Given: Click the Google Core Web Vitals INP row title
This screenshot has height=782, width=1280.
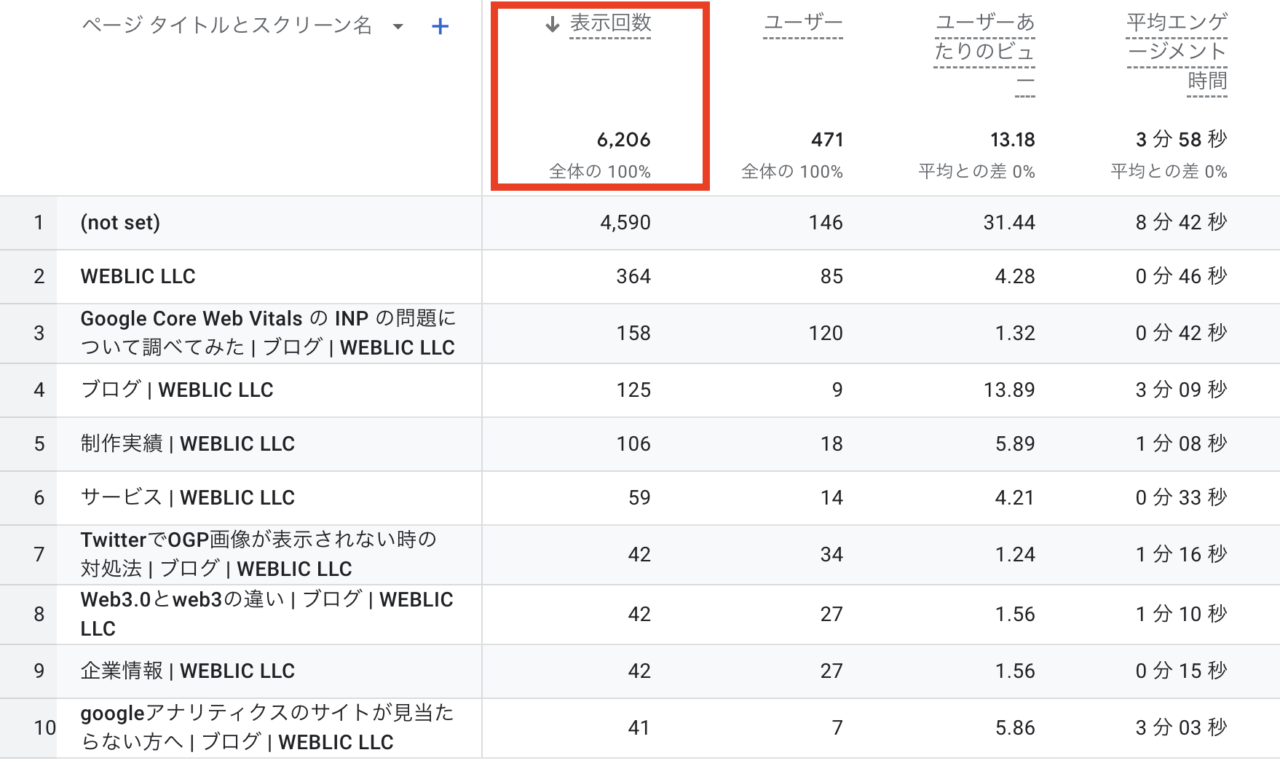Looking at the screenshot, I should pos(268,333).
